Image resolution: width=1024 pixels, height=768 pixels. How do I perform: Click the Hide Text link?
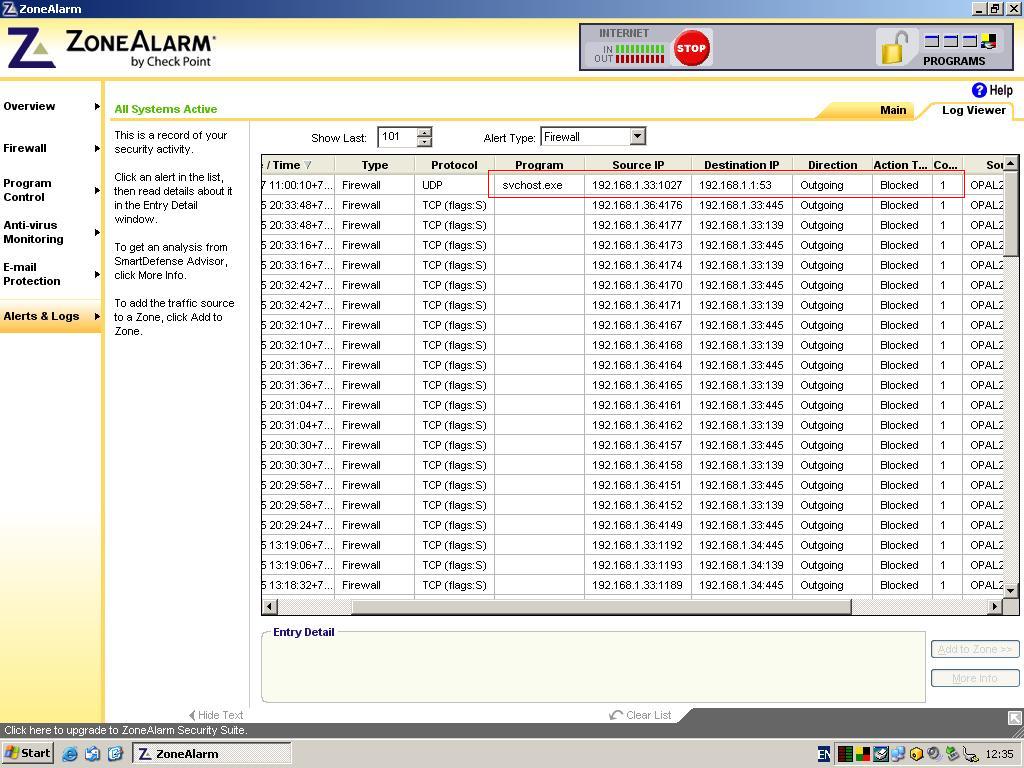pyautogui.click(x=220, y=715)
